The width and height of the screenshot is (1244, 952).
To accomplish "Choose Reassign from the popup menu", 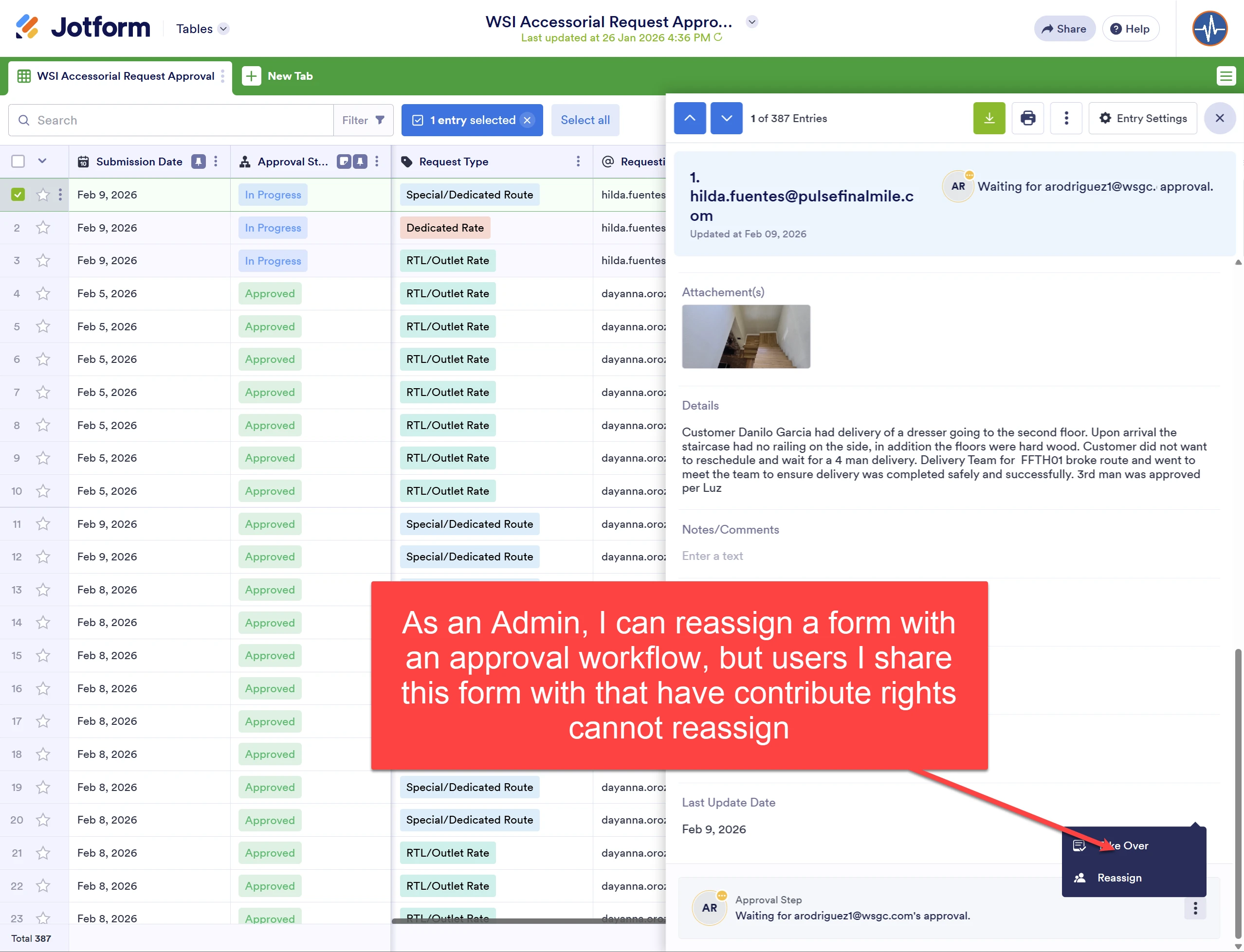I will (x=1119, y=878).
